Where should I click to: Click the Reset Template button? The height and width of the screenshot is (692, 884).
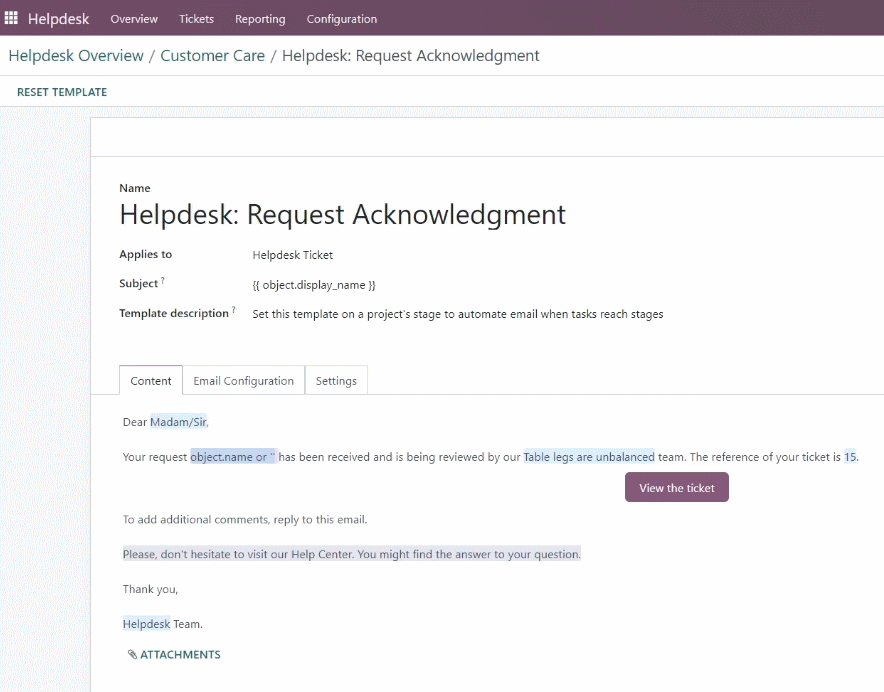pos(62,92)
